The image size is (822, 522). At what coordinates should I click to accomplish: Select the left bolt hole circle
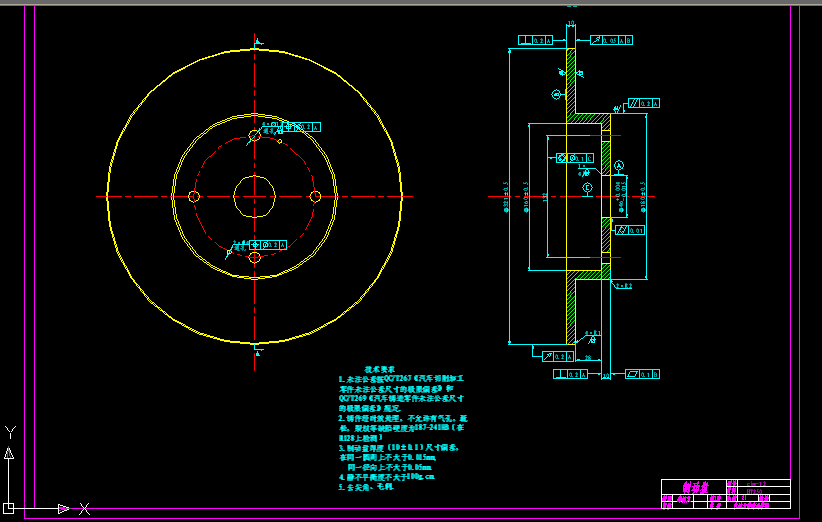194,197
